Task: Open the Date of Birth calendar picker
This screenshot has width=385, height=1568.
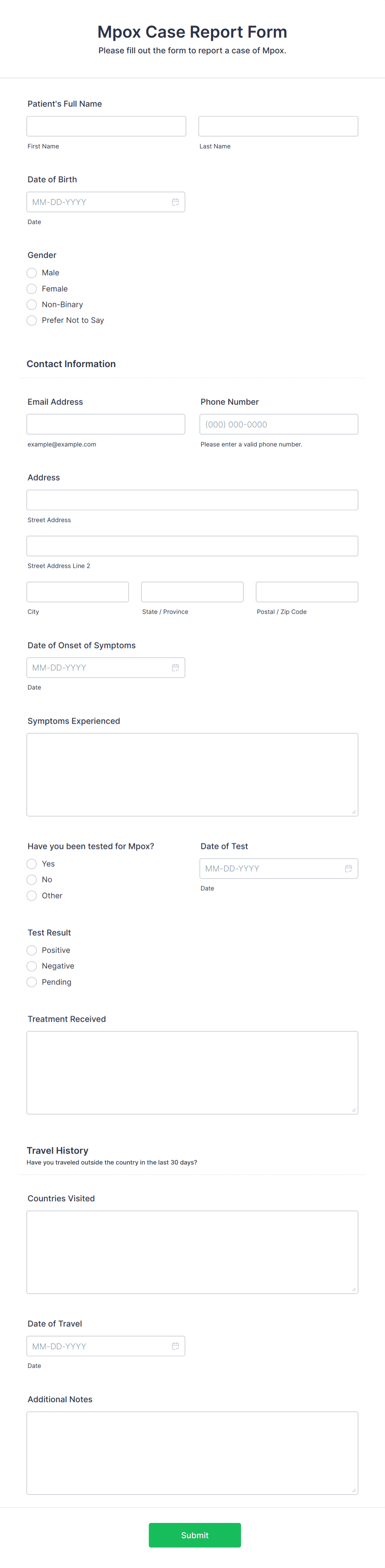Action: click(x=176, y=201)
